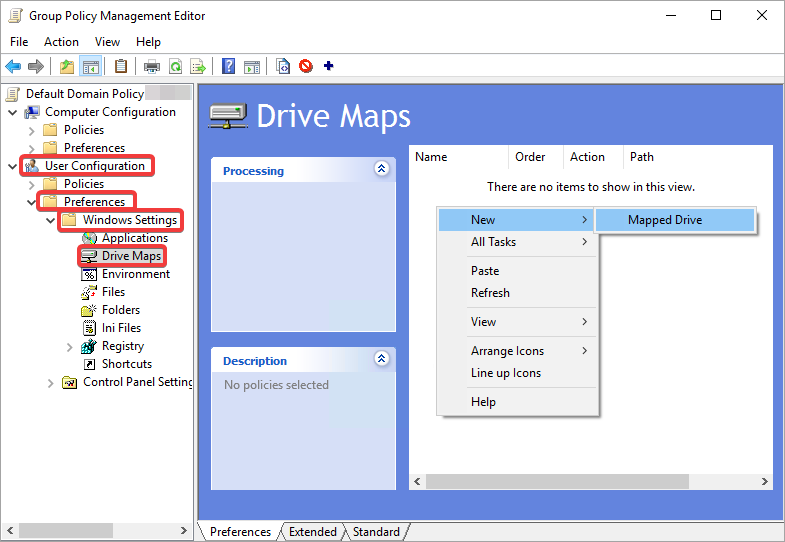Expand Control Panel Settings chevron
The width and height of the screenshot is (785, 542).
pos(51,383)
